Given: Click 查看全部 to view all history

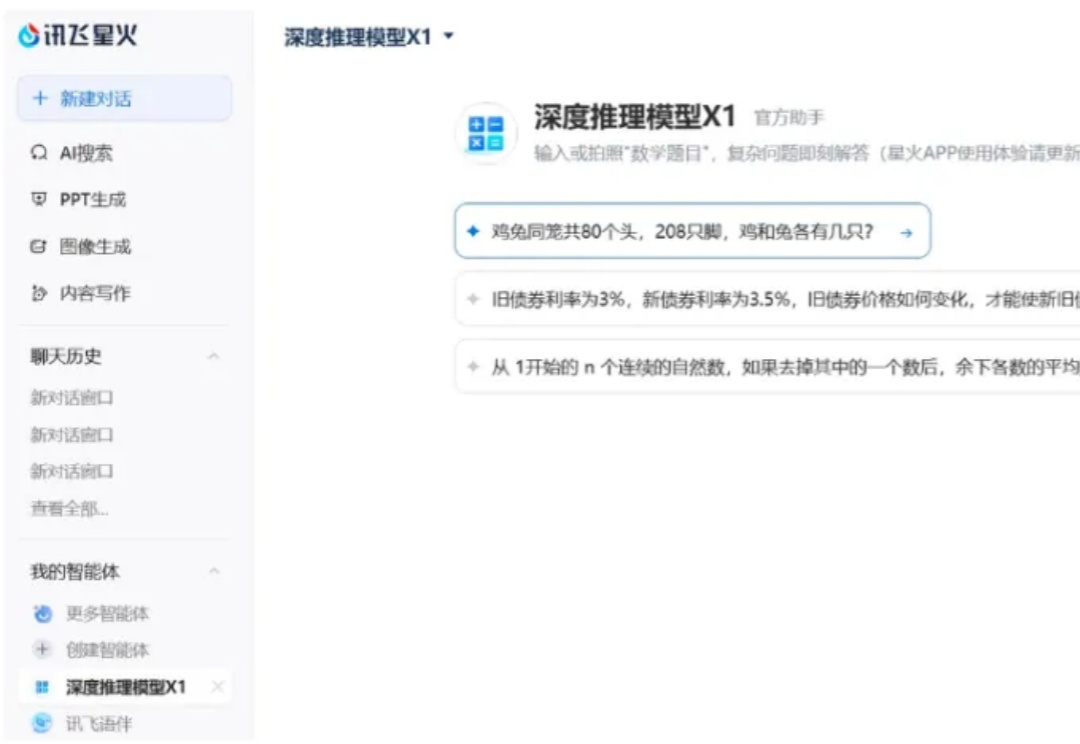Looking at the screenshot, I should point(69,508).
